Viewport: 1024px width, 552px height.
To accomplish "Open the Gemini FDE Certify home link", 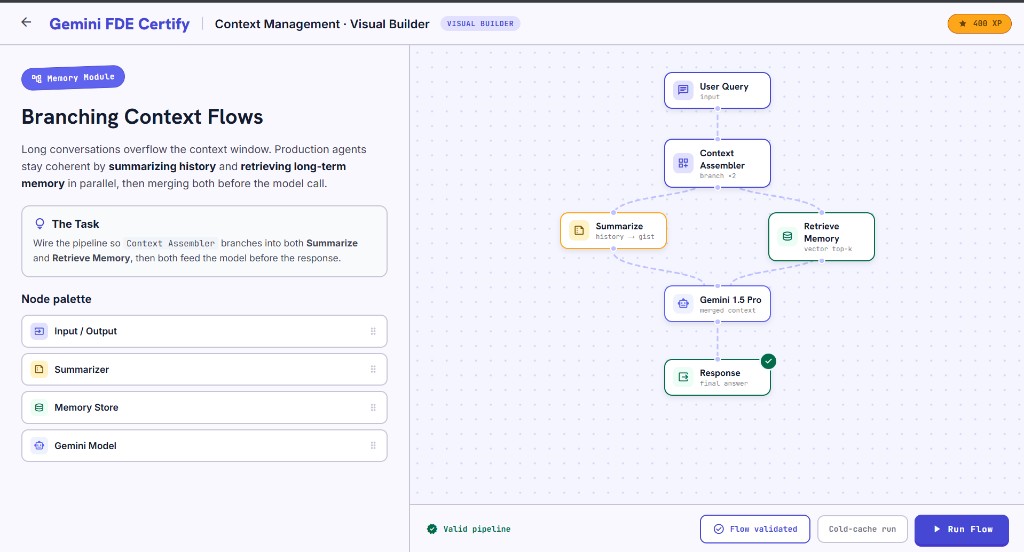I will coord(120,24).
